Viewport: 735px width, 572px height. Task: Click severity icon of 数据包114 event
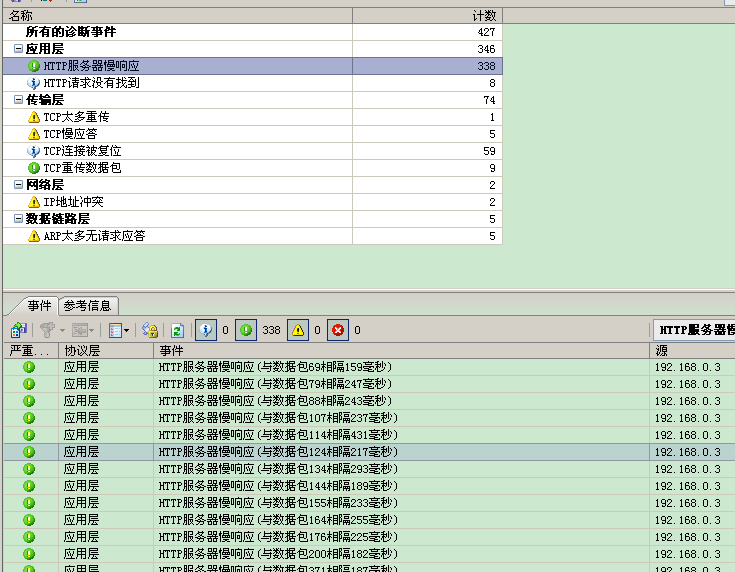(29, 435)
